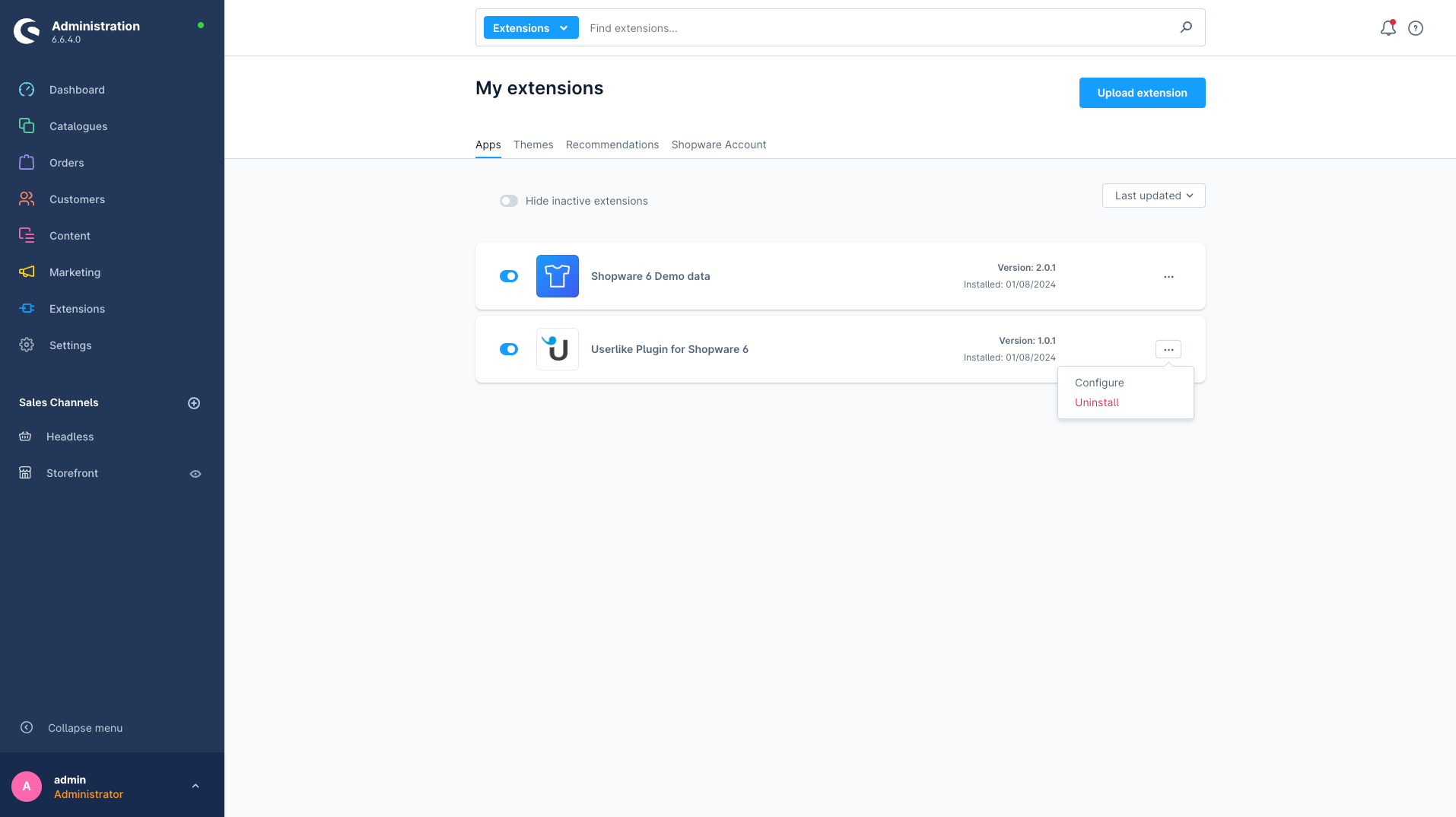Click the Version: 1.0.1 label
Image resolution: width=1456 pixels, height=817 pixels.
1027,341
